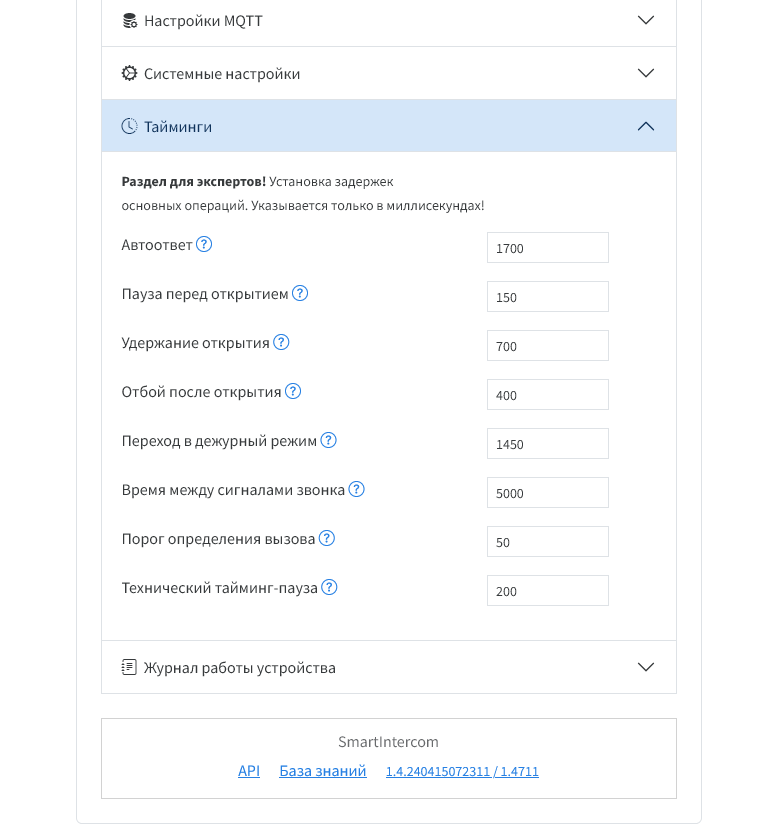The image size is (777, 832).
Task: Click the Автоответ value field showing 1700
Action: tap(547, 247)
